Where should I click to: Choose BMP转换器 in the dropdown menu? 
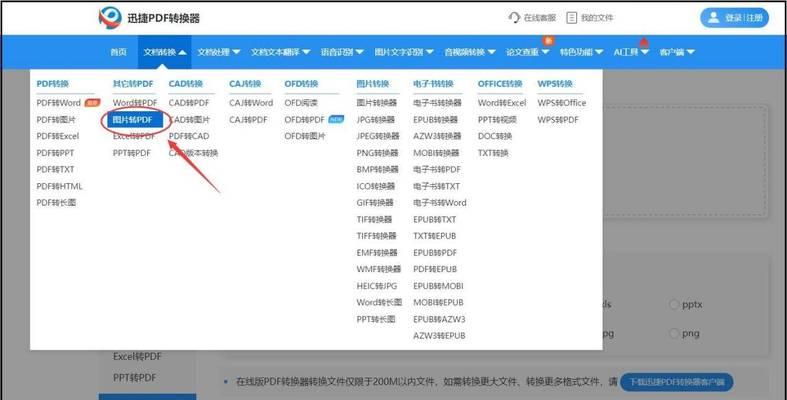click(x=377, y=169)
